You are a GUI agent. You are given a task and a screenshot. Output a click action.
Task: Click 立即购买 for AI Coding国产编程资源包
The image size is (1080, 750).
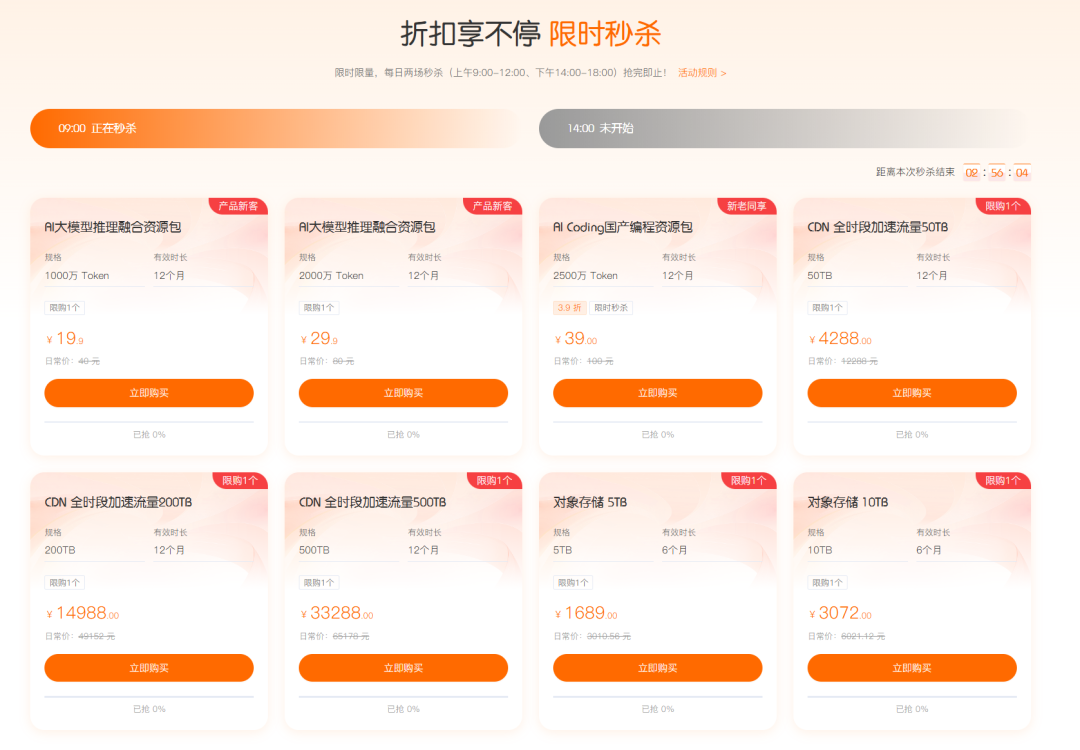[657, 393]
